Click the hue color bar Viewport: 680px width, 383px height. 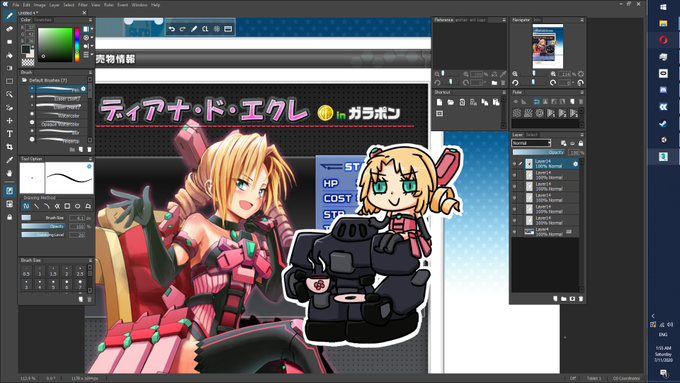click(77, 45)
